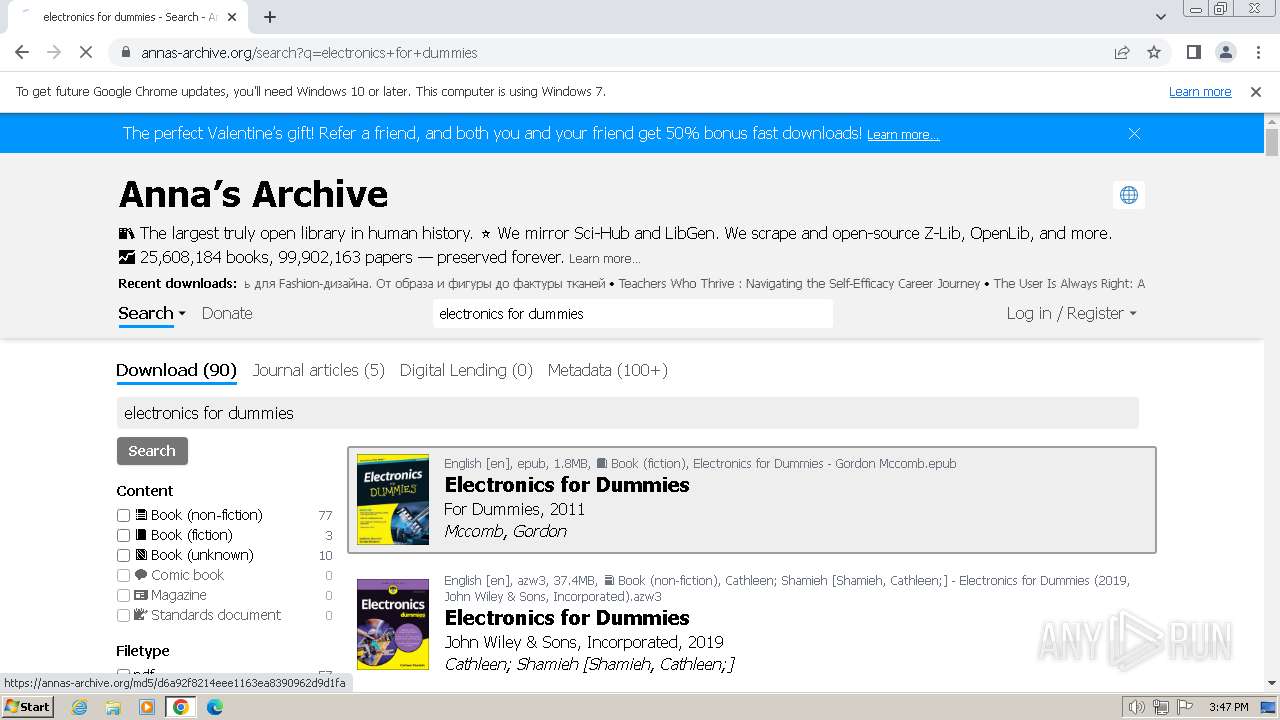Viewport: 1280px width, 720px height.
Task: Open the Action Center flag icon
Action: click(x=1185, y=707)
